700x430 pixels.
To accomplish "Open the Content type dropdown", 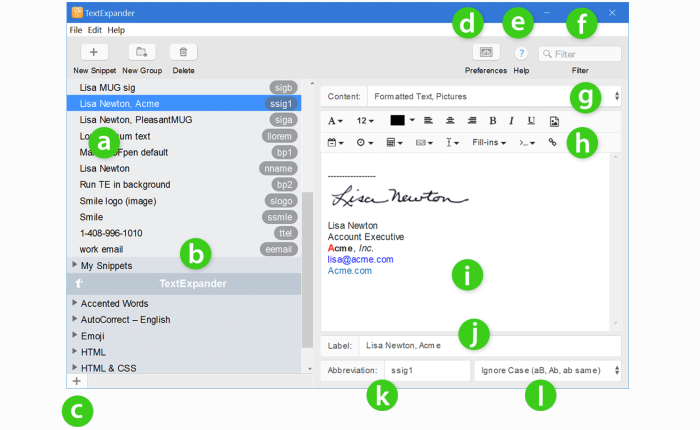I will (x=494, y=96).
